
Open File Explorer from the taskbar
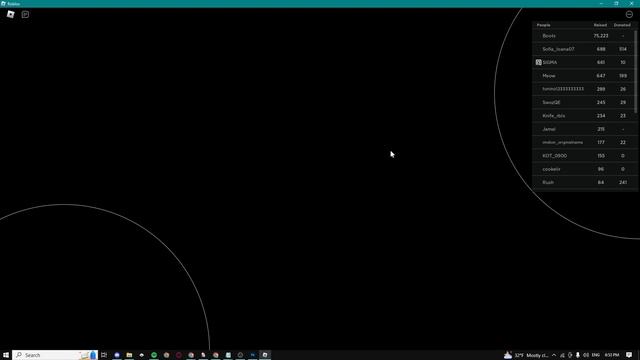(x=129, y=355)
